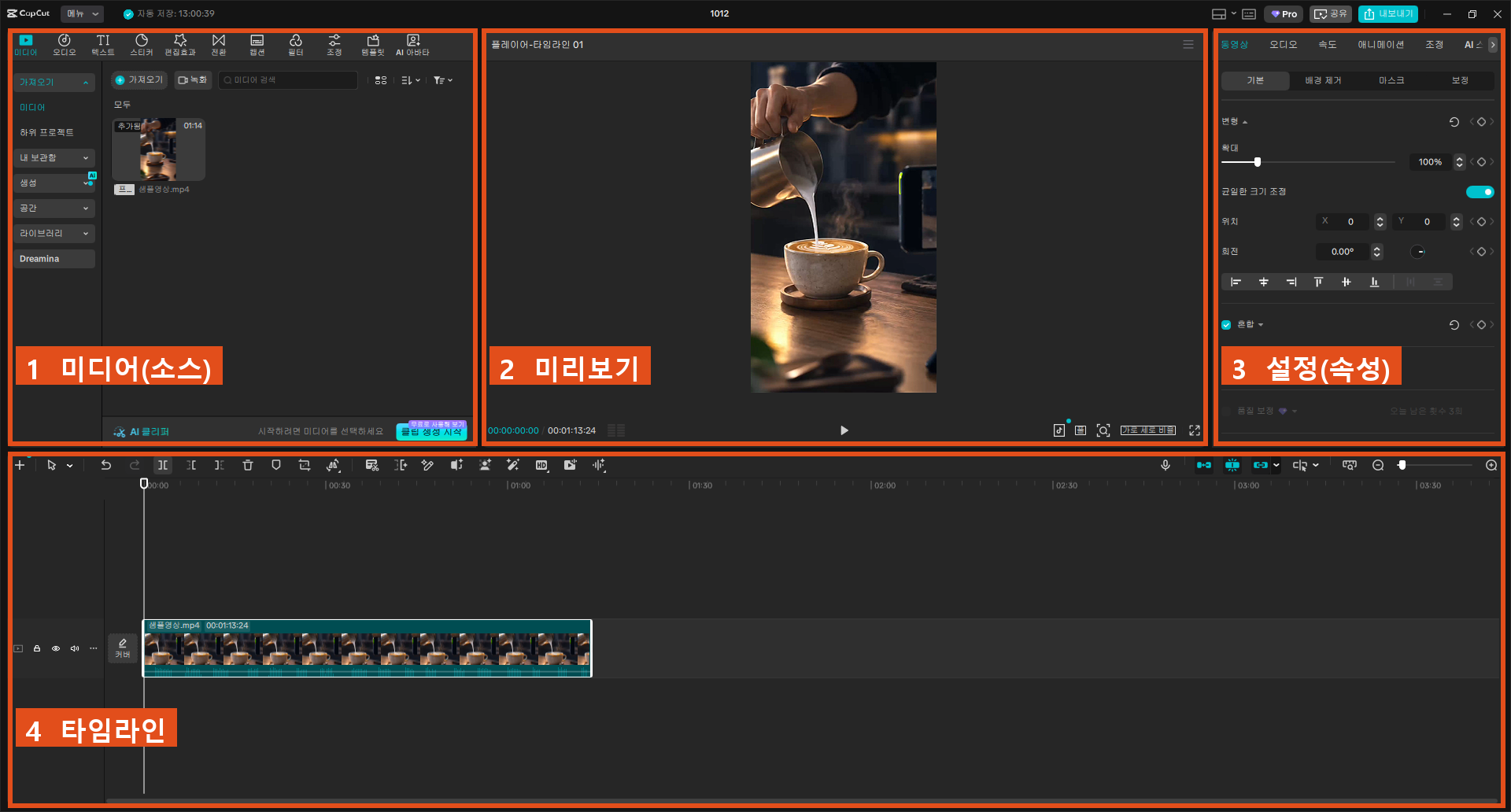The image size is (1511, 812).
Task: Click the align left icon in properties panel
Action: 1236,282
